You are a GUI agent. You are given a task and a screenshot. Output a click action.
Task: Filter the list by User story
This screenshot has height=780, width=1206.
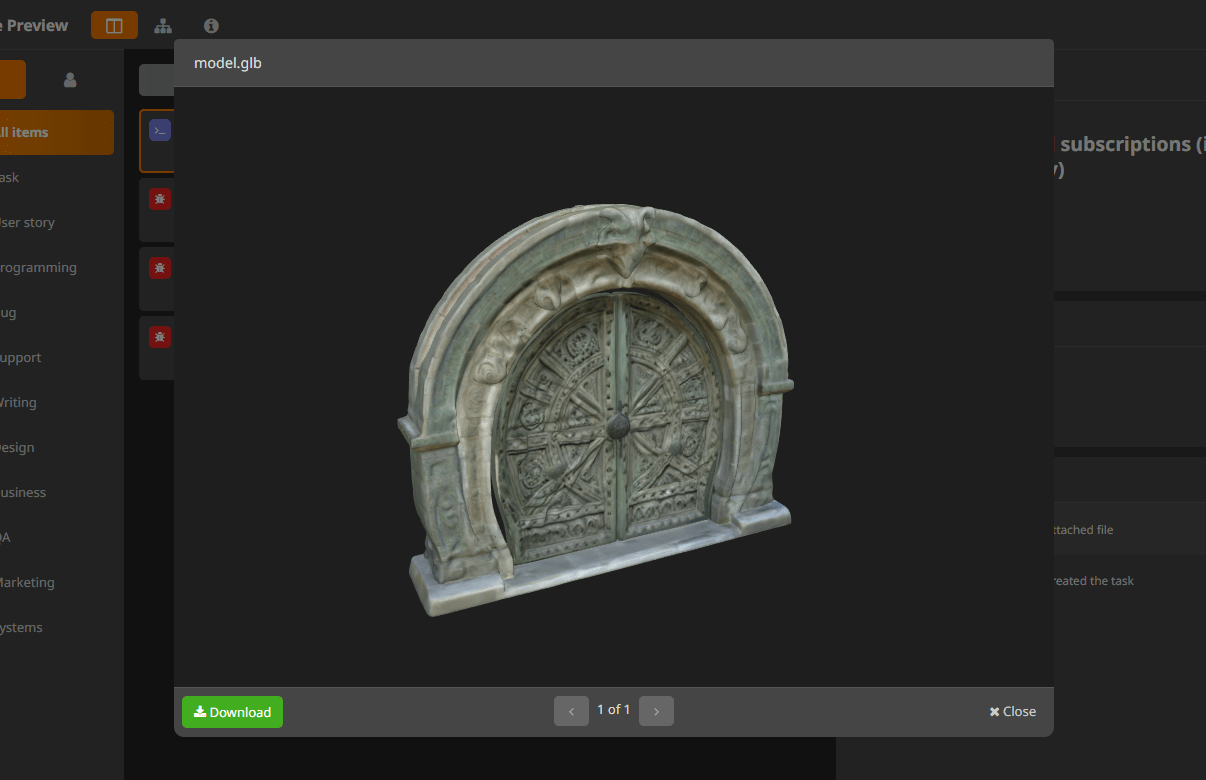[28, 222]
